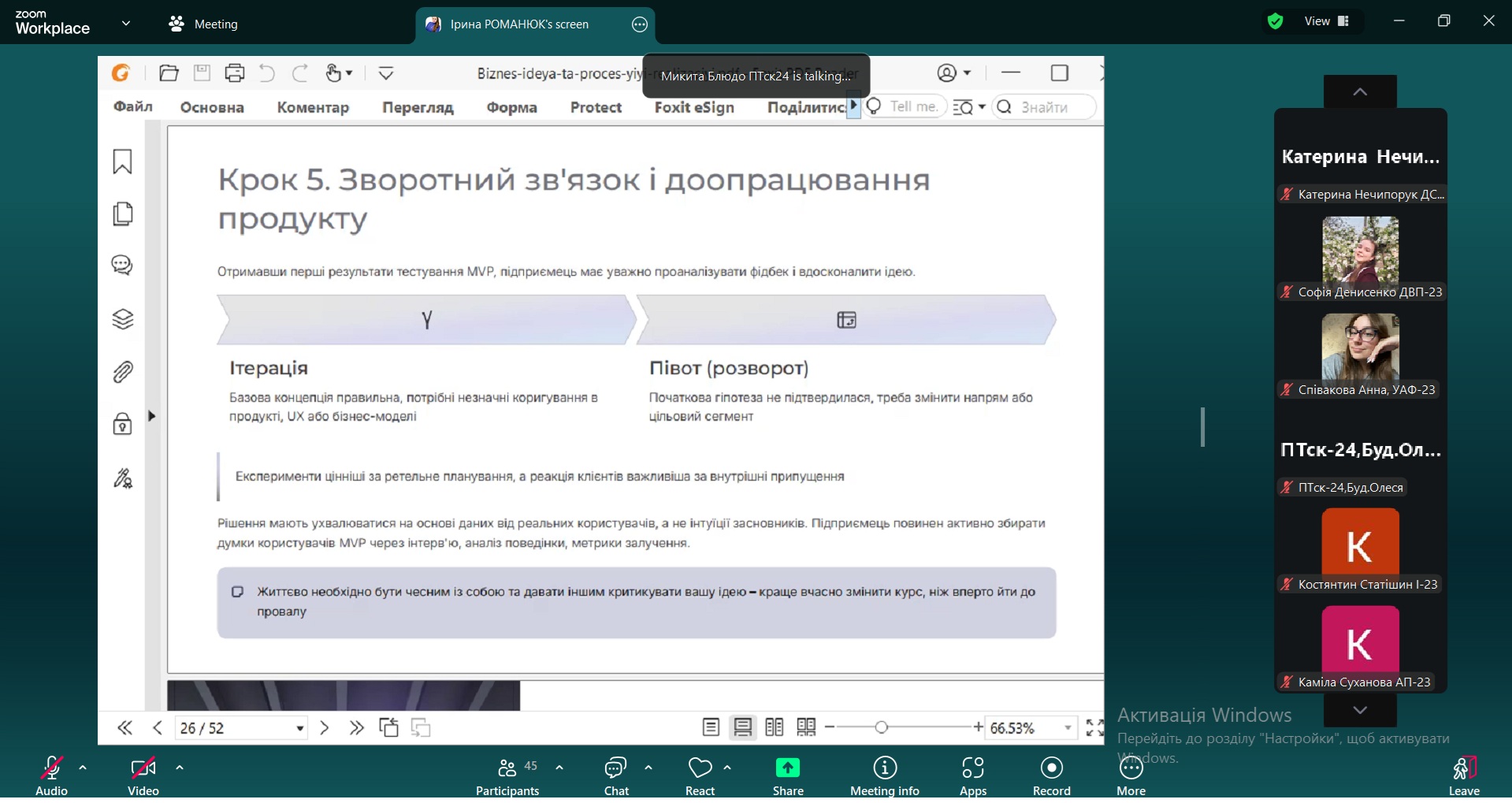Screen dimensions: 1512x803
Task: Switch to continuous page view mode
Action: click(x=743, y=727)
